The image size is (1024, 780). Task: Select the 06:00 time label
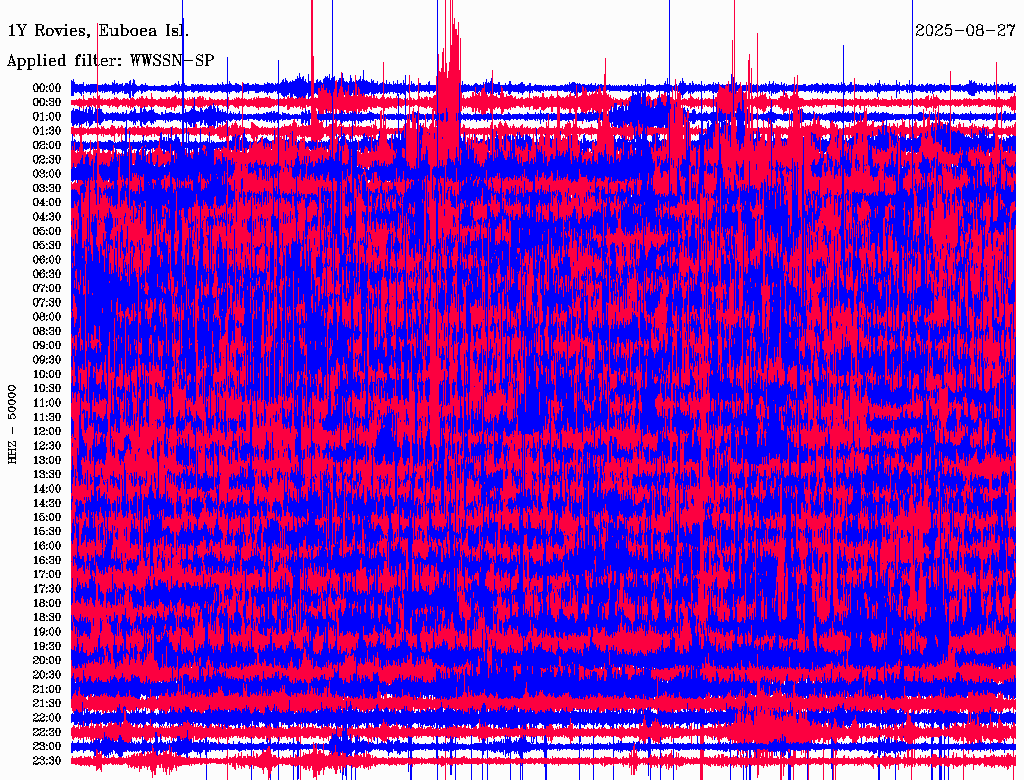47,259
